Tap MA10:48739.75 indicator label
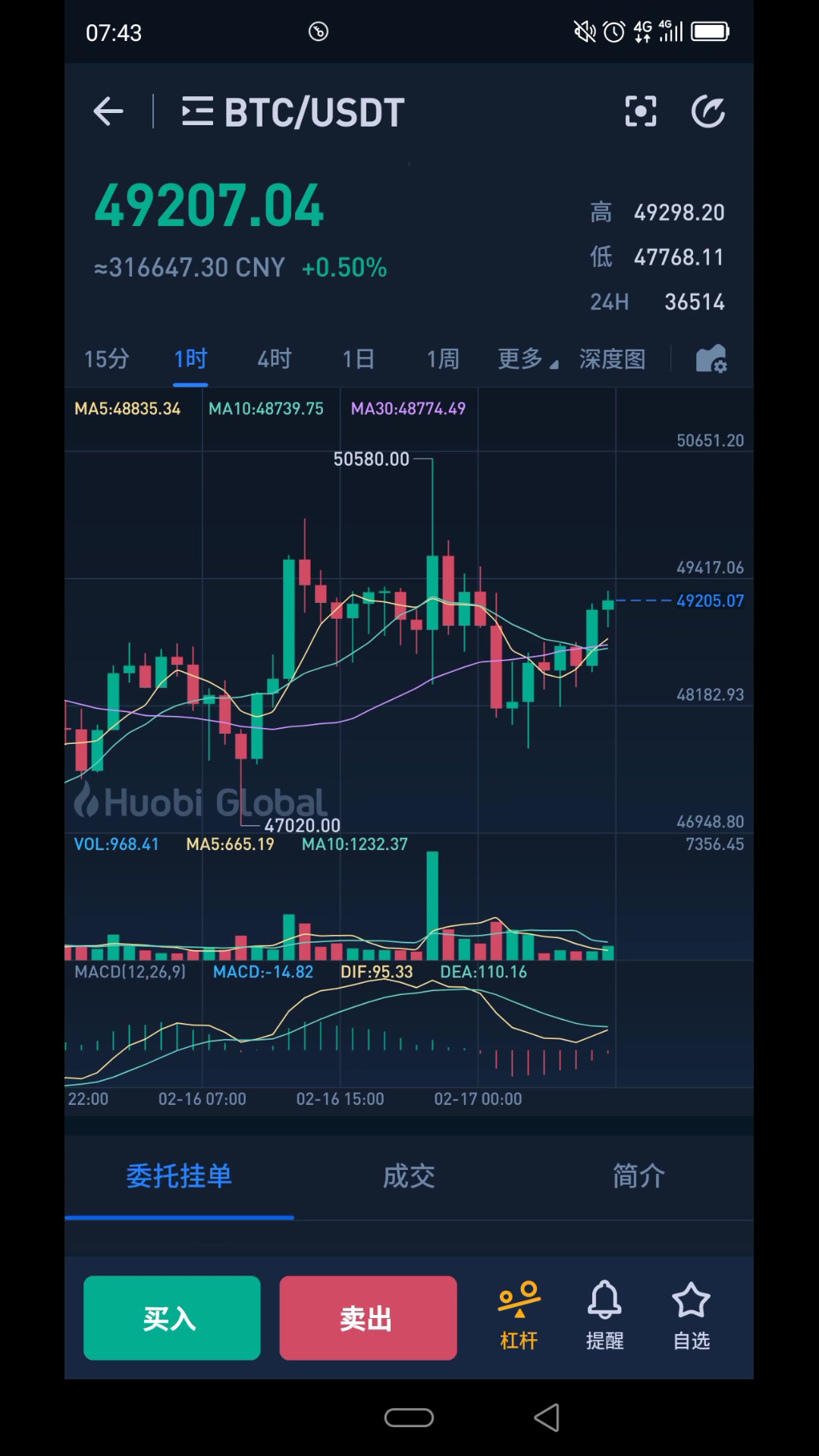Image resolution: width=819 pixels, height=1456 pixels. pyautogui.click(x=266, y=409)
